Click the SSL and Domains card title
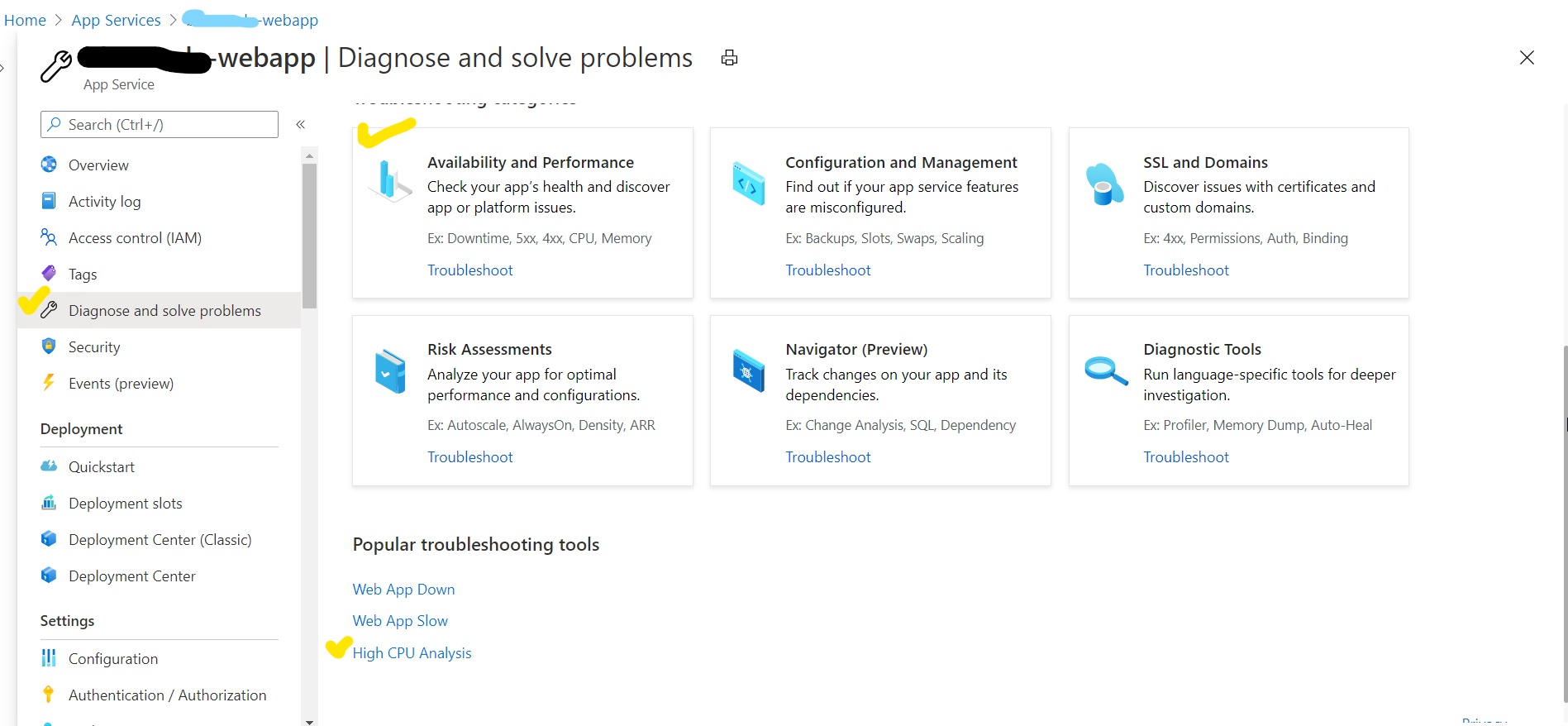 coord(1205,162)
